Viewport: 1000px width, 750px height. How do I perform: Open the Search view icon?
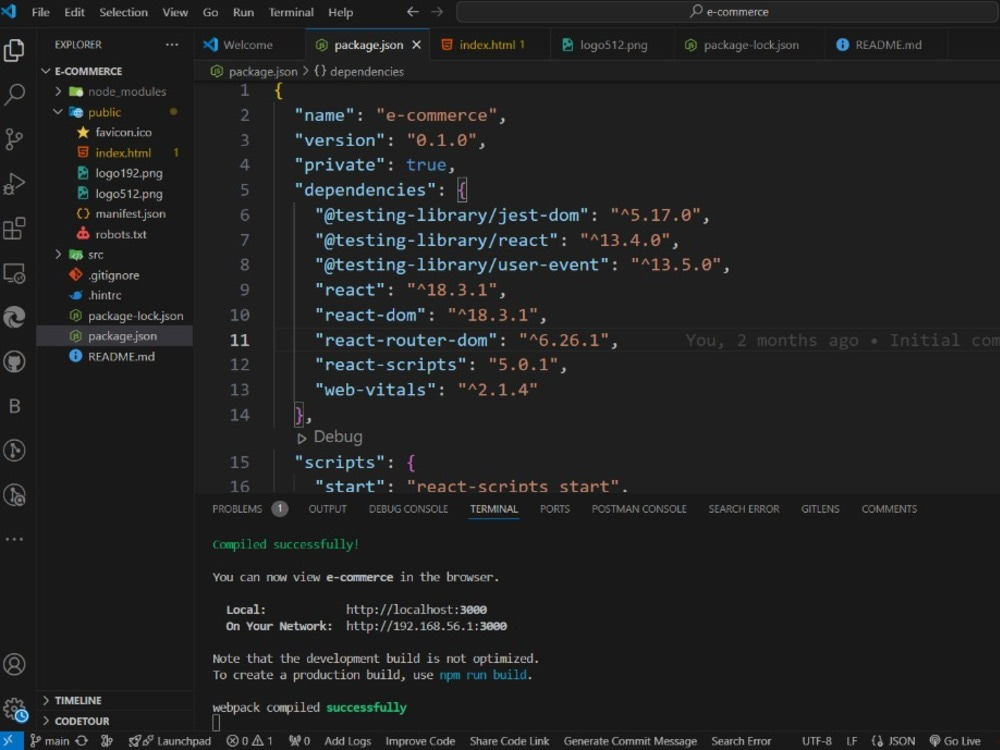coord(14,94)
